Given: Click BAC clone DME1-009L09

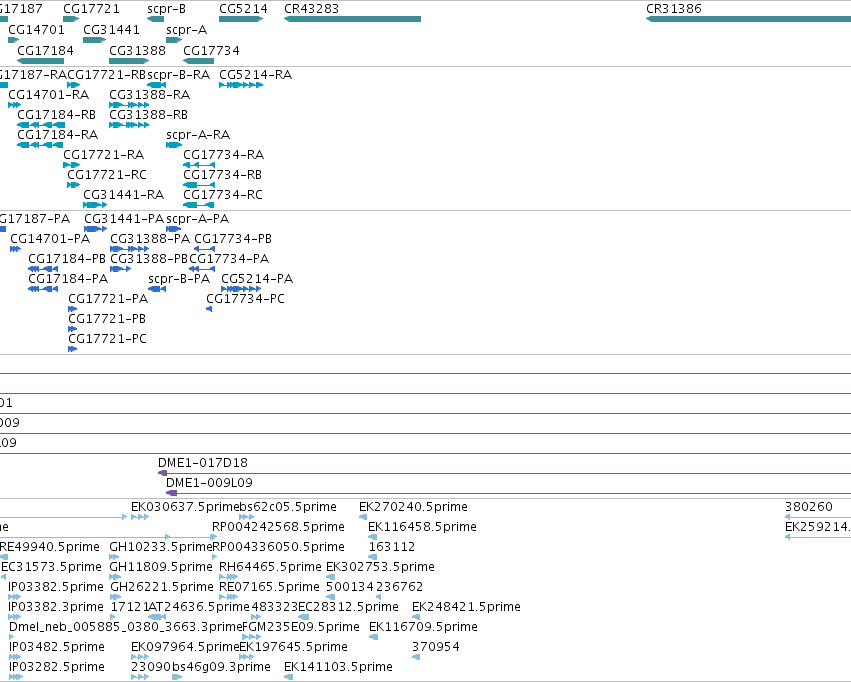Looking at the screenshot, I should tap(209, 483).
